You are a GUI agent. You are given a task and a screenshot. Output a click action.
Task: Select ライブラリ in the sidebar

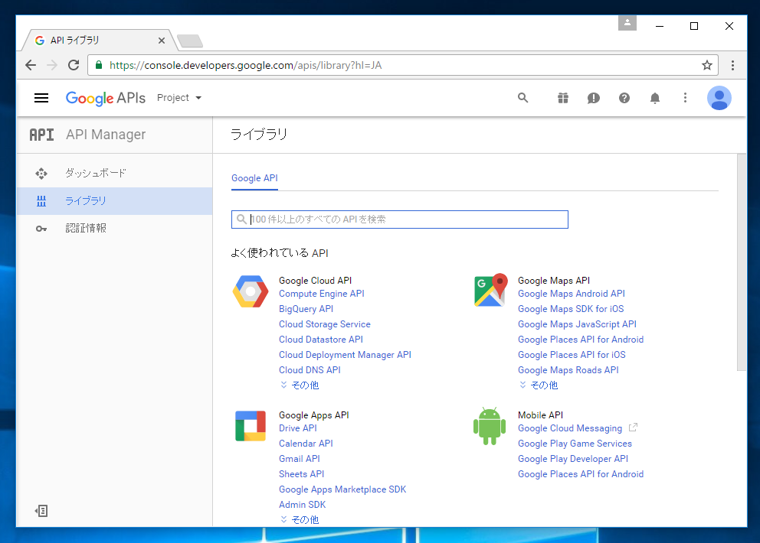pos(115,201)
